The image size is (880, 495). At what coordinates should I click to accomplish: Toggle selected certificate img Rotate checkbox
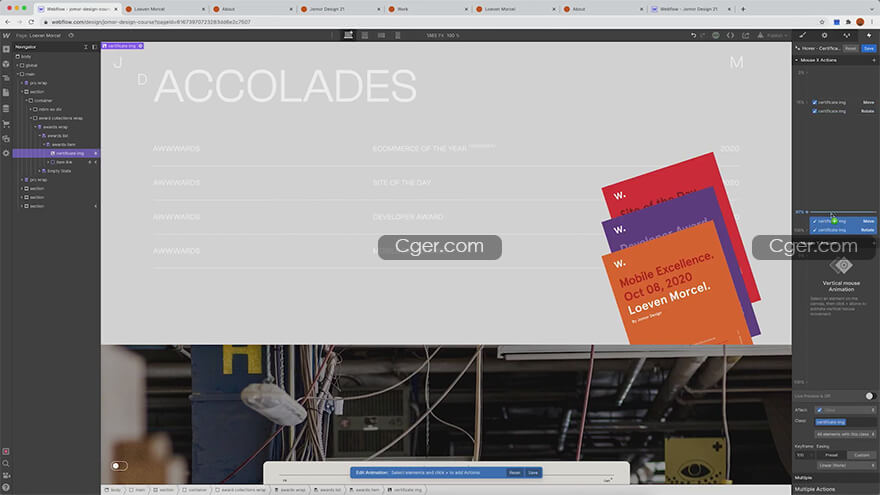tap(814, 230)
